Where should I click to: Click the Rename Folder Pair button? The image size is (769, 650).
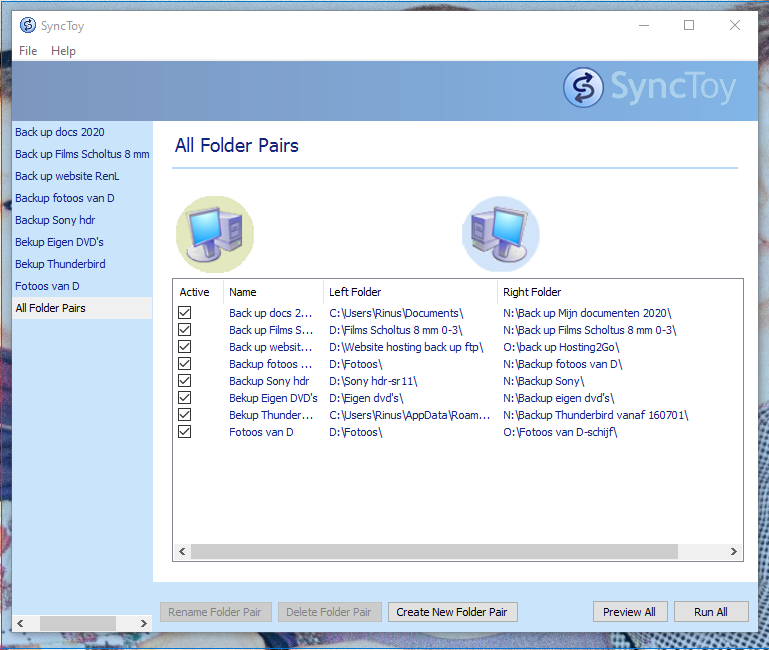(215, 612)
